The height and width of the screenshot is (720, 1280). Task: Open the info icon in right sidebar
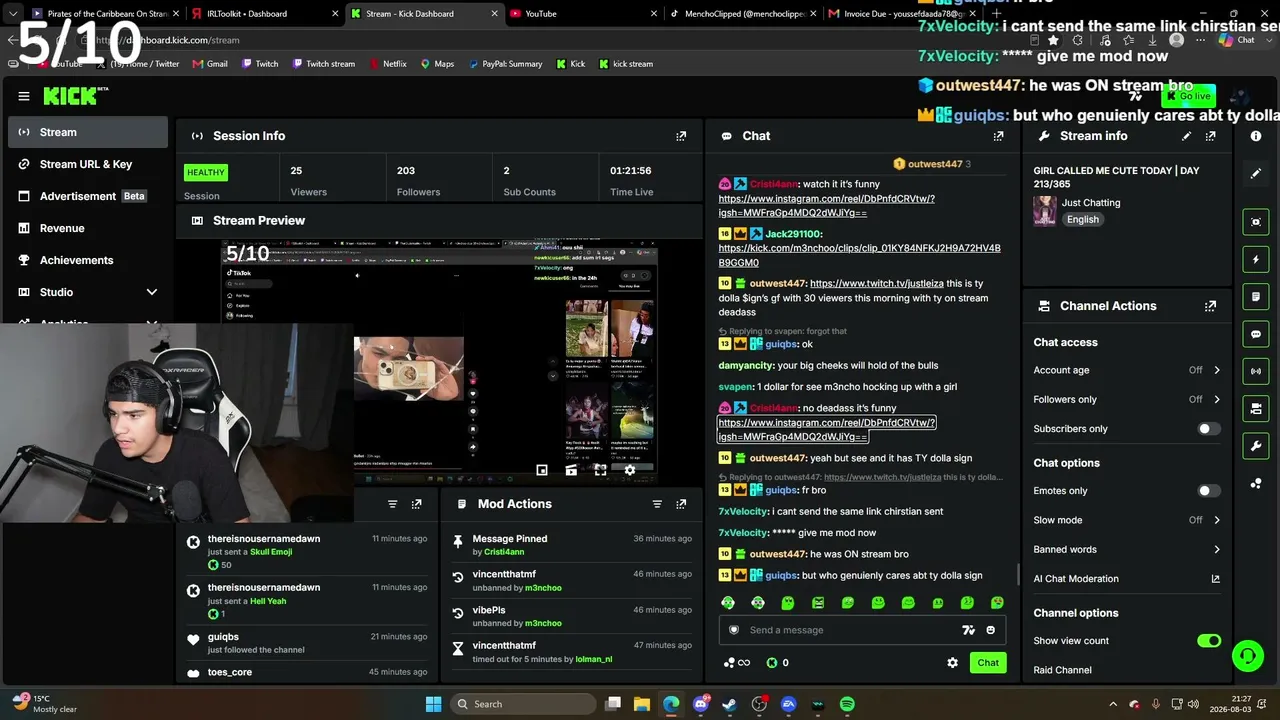1256,136
